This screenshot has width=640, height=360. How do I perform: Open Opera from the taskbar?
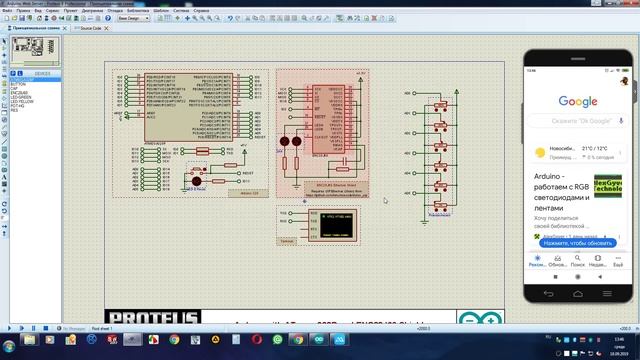257,340
